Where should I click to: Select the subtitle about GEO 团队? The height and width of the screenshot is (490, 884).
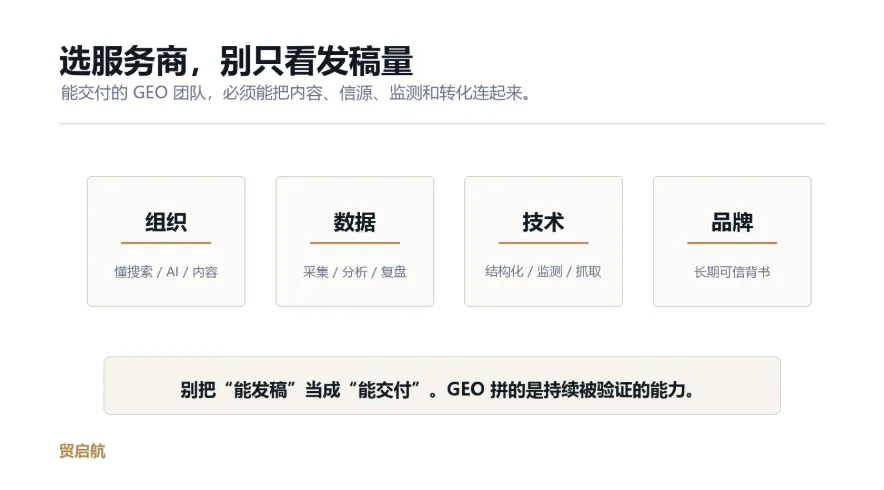(x=297, y=92)
